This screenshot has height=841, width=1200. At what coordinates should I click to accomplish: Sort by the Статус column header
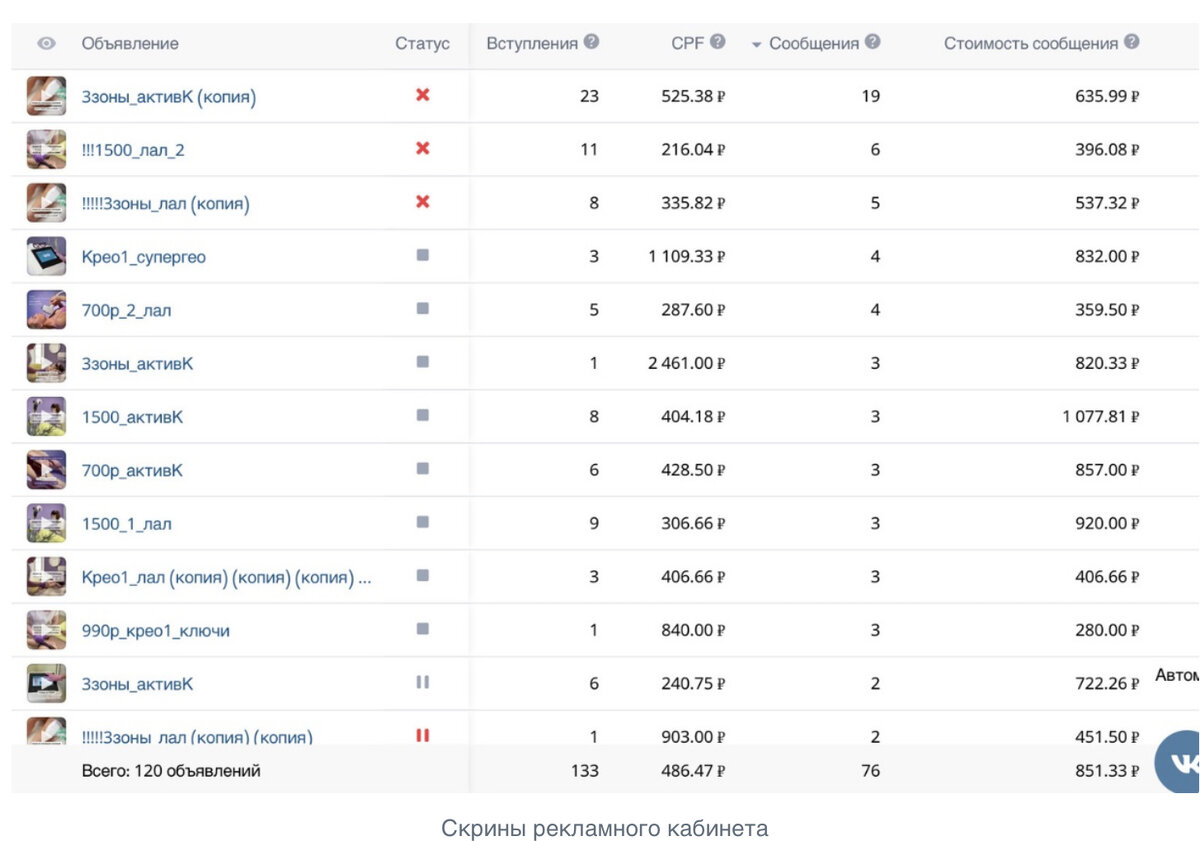(422, 43)
